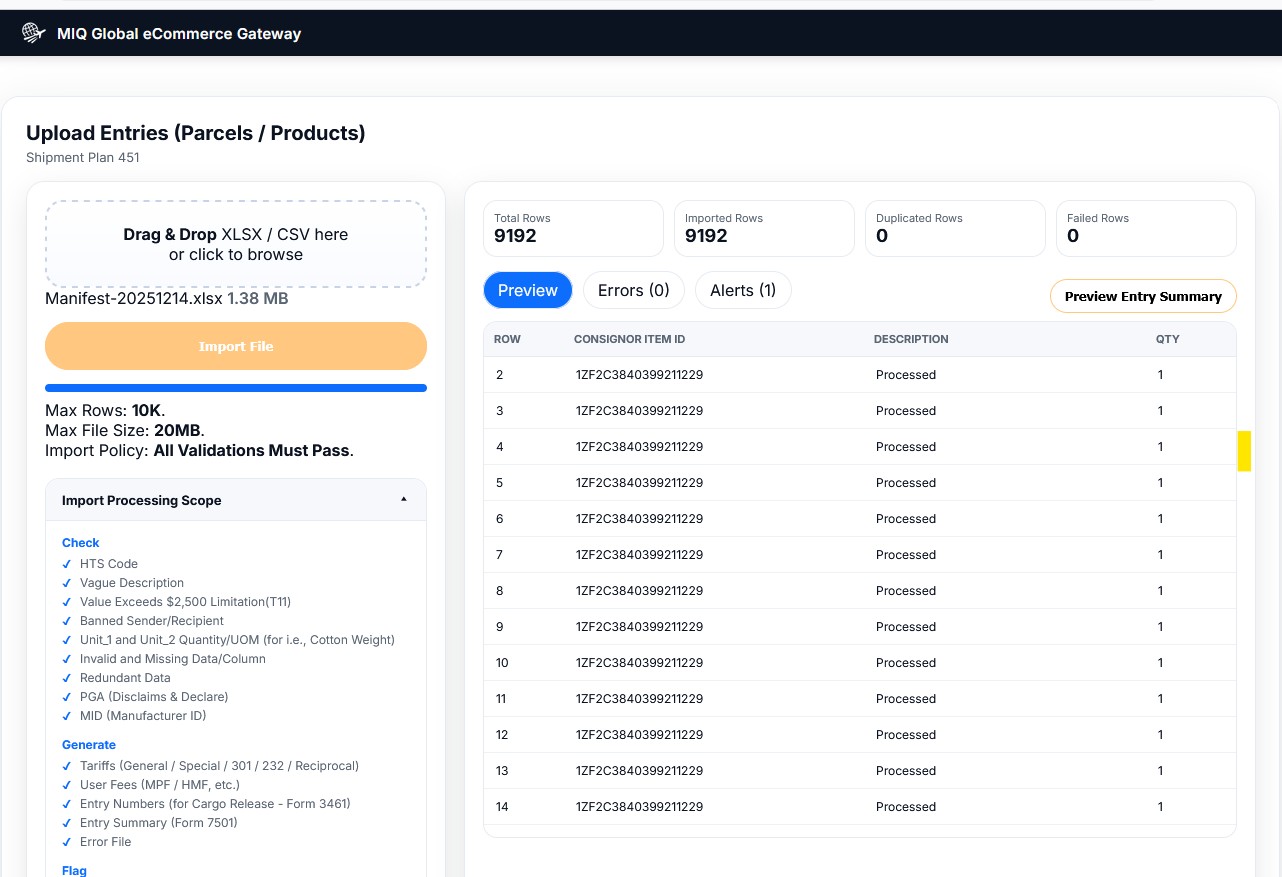Click the Manifest-20251214.xlsx file name
The height and width of the screenshot is (877, 1282).
coord(136,297)
